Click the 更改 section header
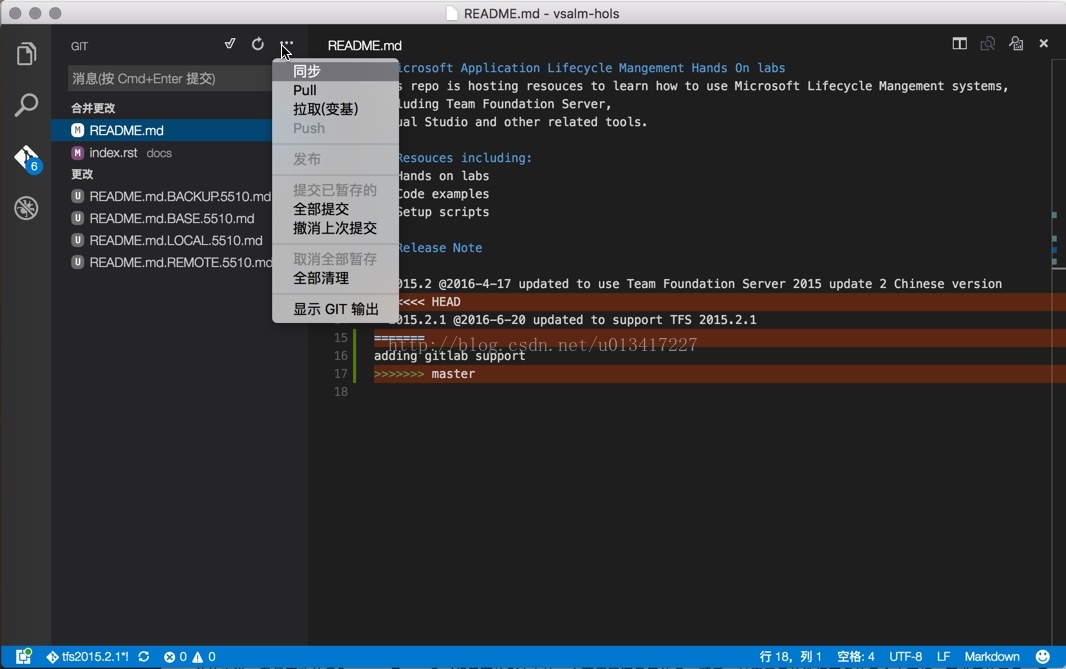 click(82, 174)
